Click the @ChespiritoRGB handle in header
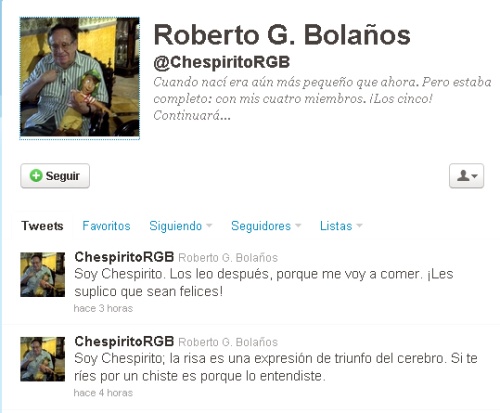This screenshot has height=413, width=500. pos(222,62)
